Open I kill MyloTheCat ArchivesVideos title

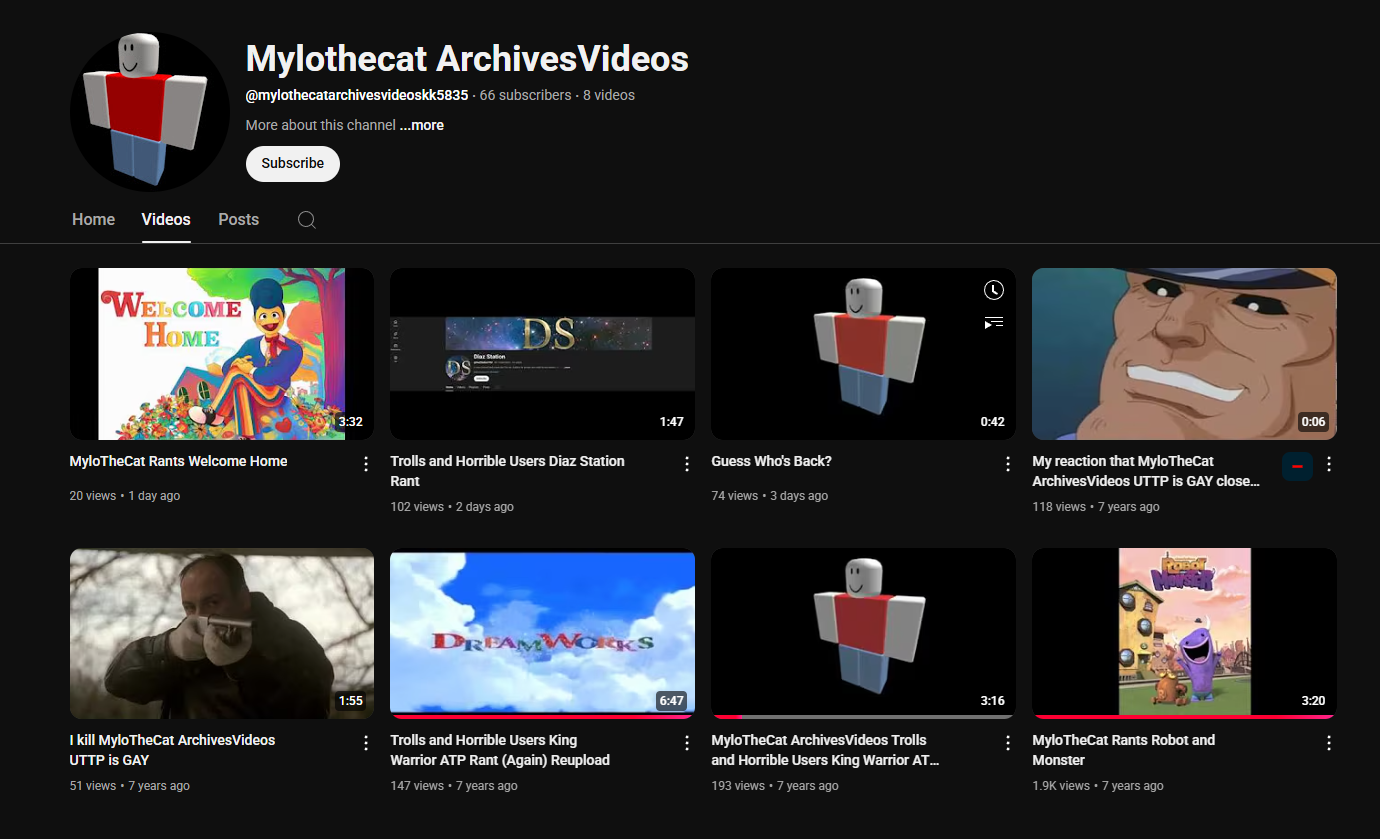click(x=172, y=750)
